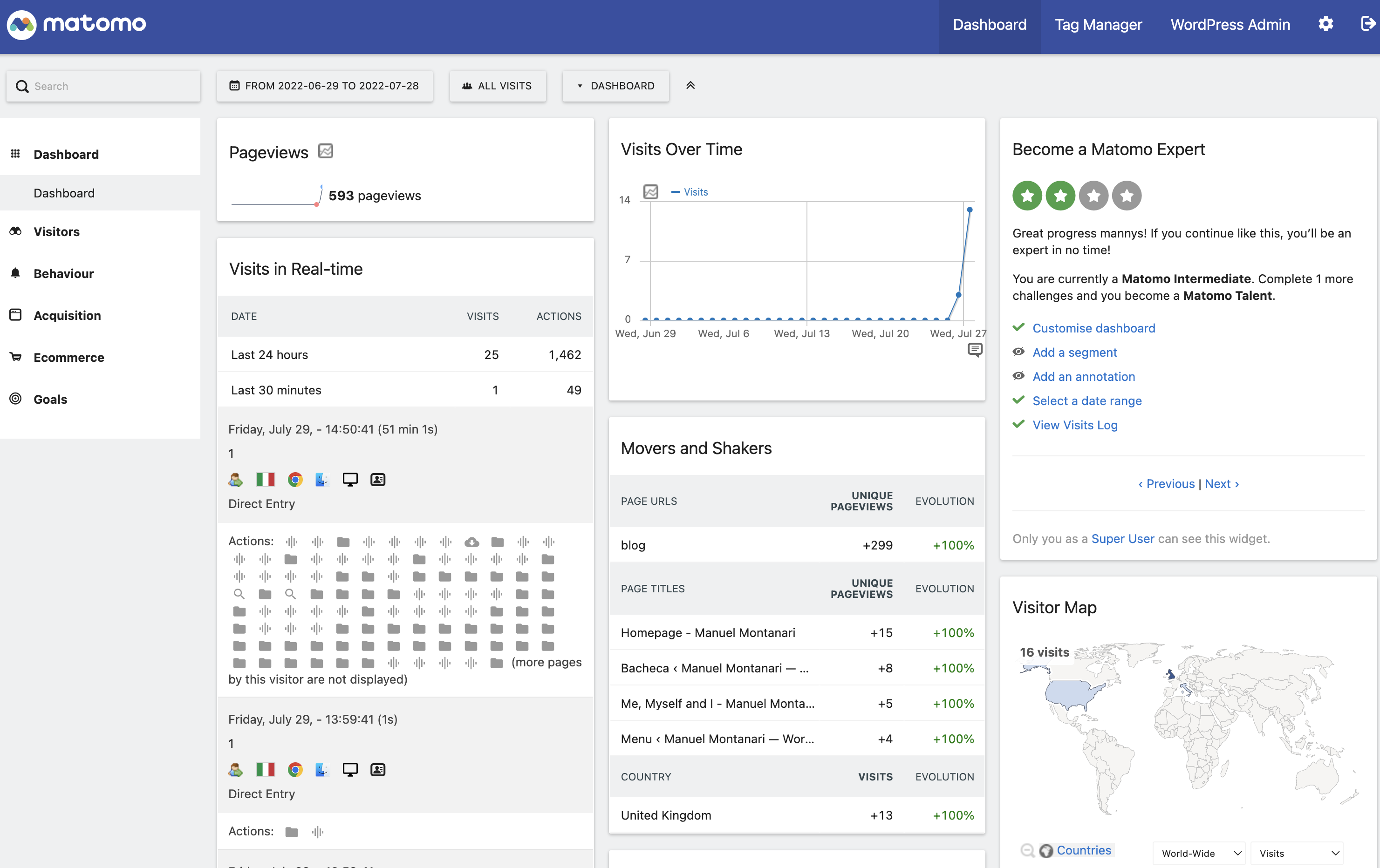Open the visitor ID card for the 14:50:41 visit
Image resolution: width=1380 pixels, height=868 pixels.
click(378, 480)
